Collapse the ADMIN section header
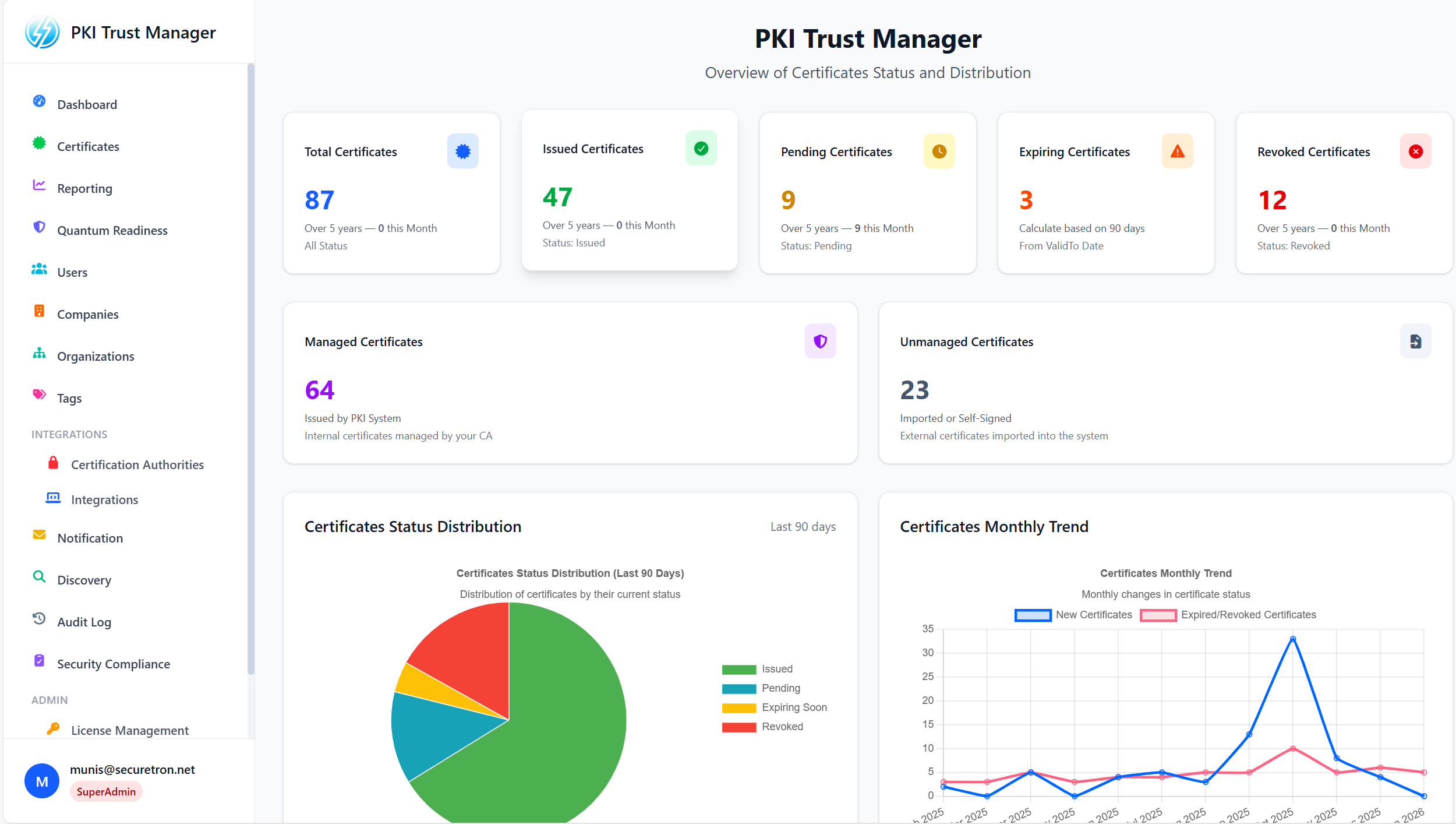This screenshot has height=824, width=1456. tap(50, 700)
